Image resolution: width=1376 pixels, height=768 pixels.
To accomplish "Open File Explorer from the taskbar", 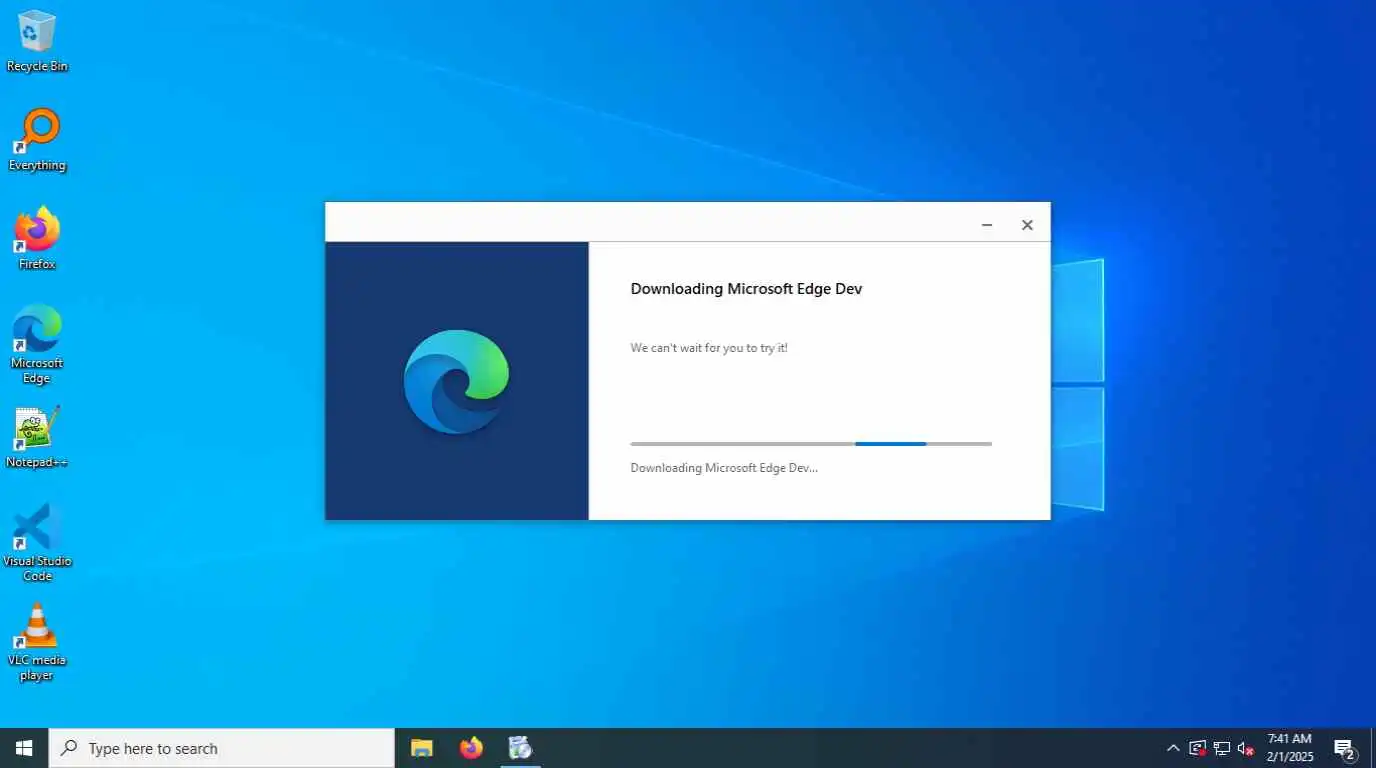I will coord(422,748).
